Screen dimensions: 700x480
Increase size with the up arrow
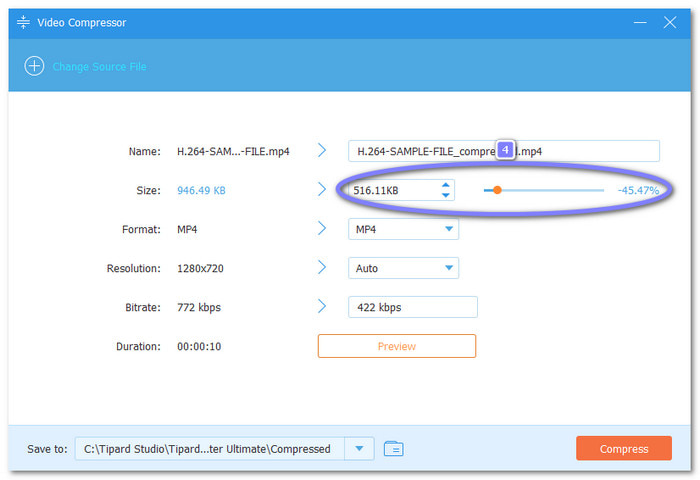(x=445, y=185)
